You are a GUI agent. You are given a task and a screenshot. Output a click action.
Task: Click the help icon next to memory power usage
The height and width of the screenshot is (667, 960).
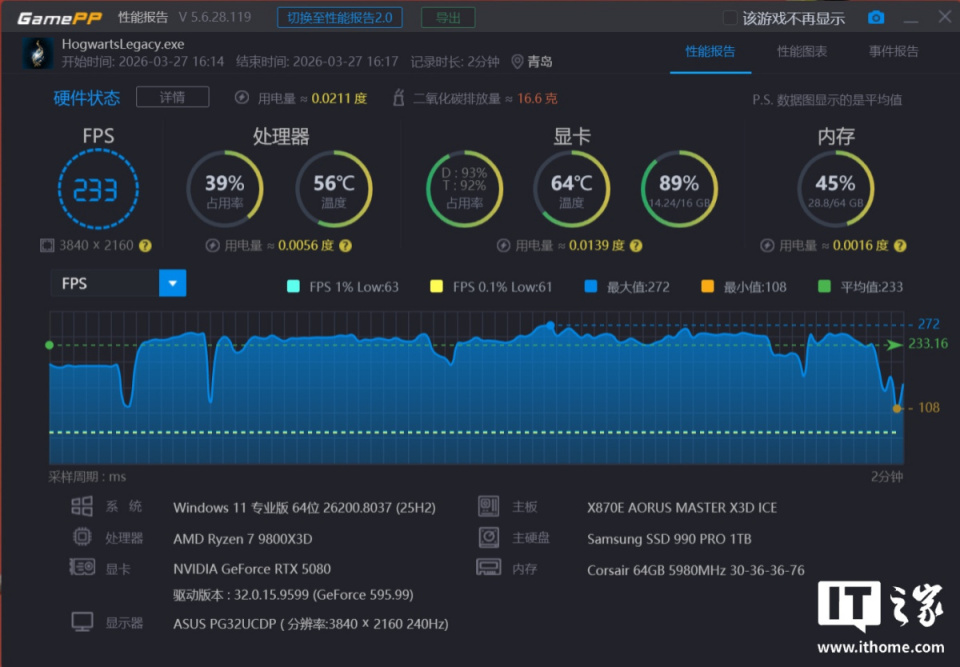899,246
